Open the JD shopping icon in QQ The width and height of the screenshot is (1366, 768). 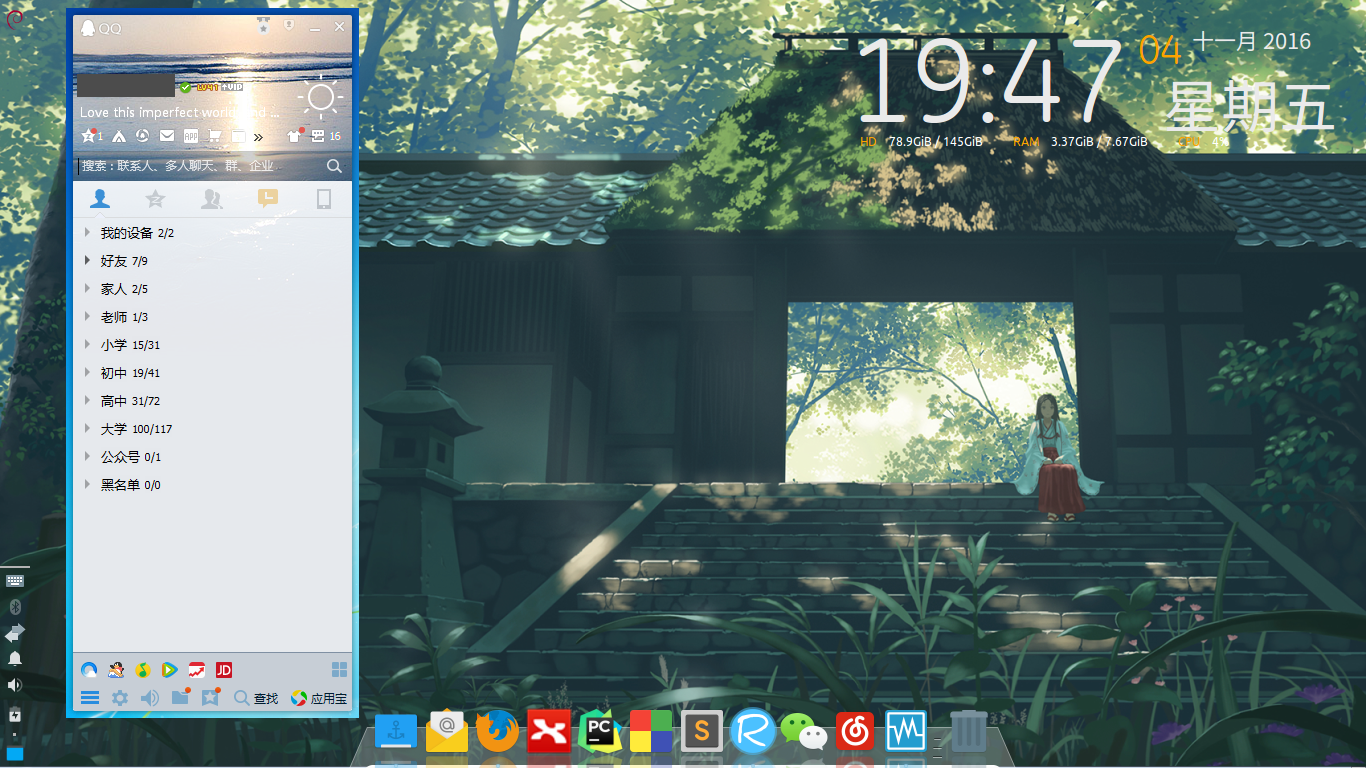click(x=224, y=670)
